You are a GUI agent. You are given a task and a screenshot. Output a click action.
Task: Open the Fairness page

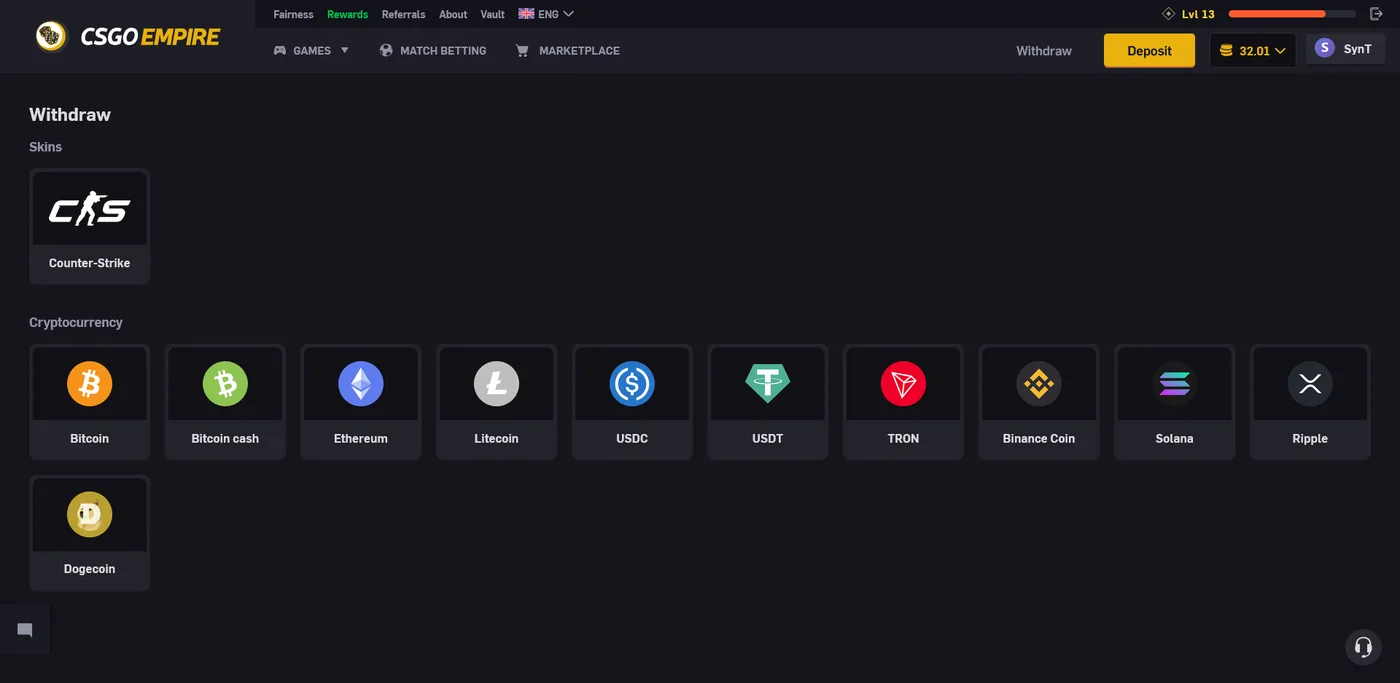coord(293,14)
